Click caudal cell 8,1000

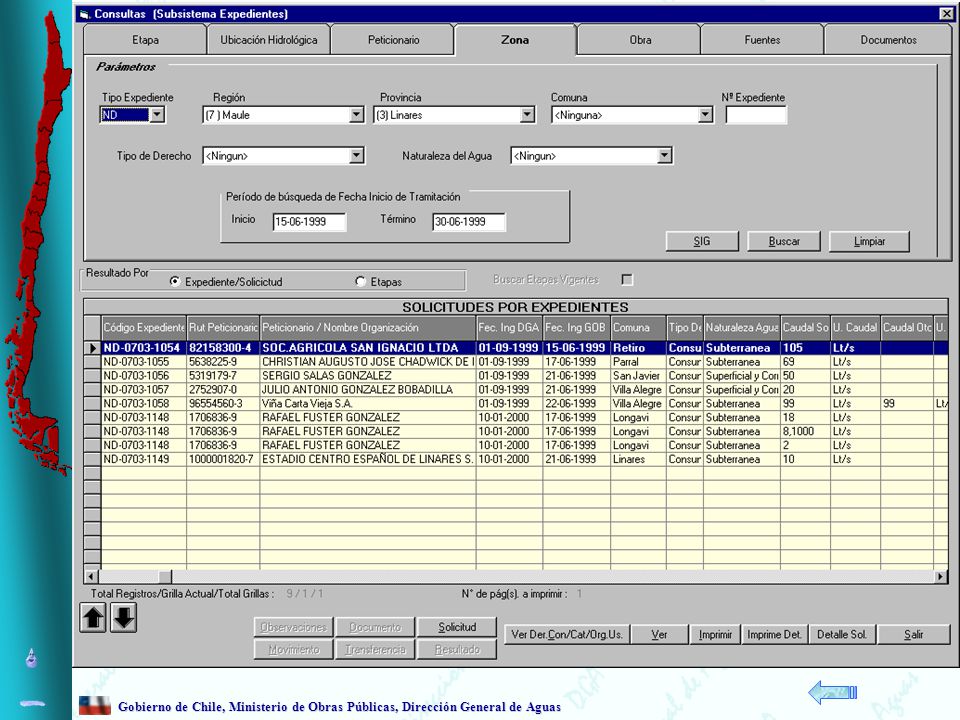[x=806, y=431]
